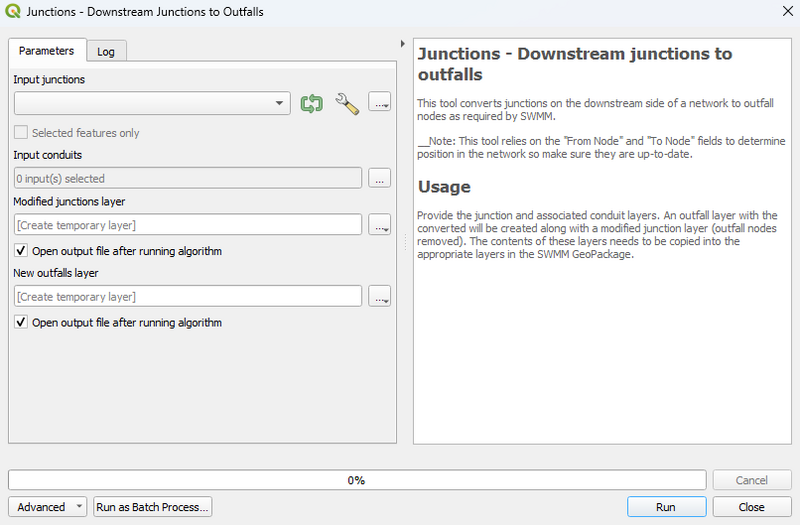
Task: Uncheck open output file under New outfalls layer
Action: 21,323
